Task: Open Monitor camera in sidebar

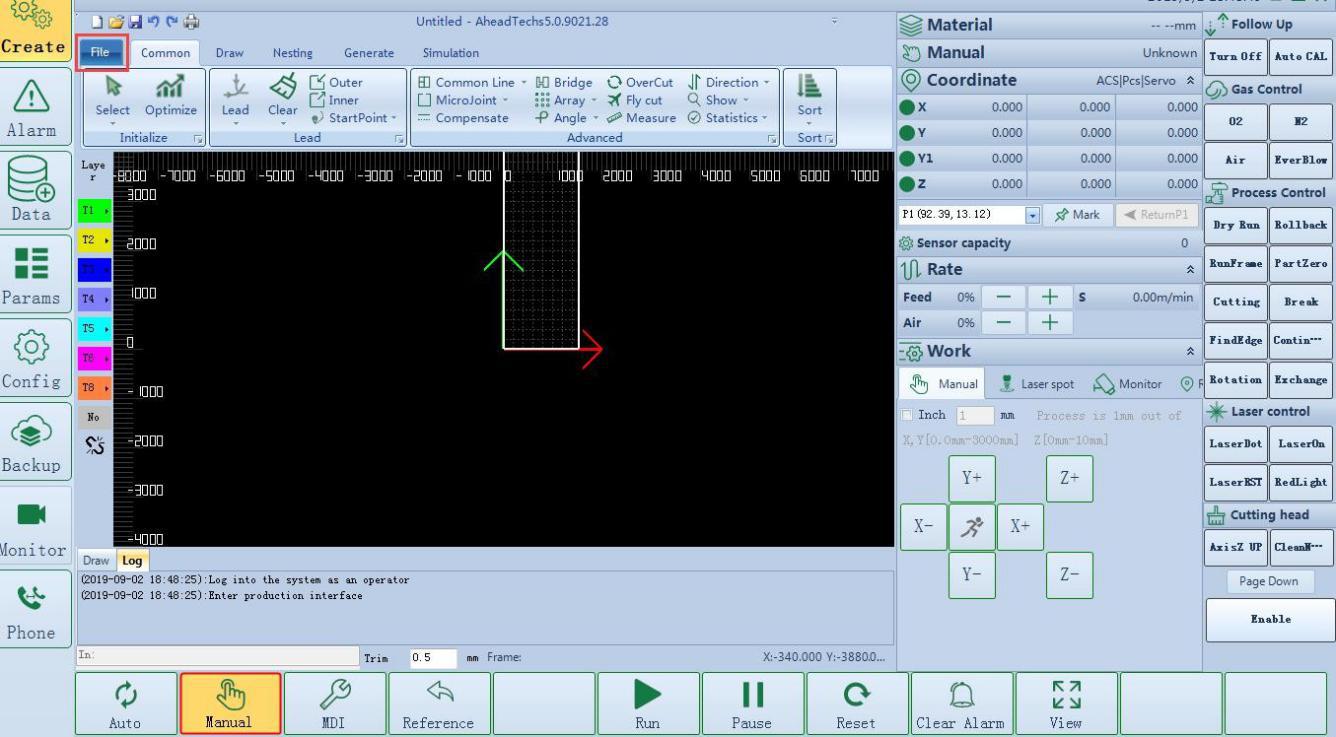Action: point(33,523)
